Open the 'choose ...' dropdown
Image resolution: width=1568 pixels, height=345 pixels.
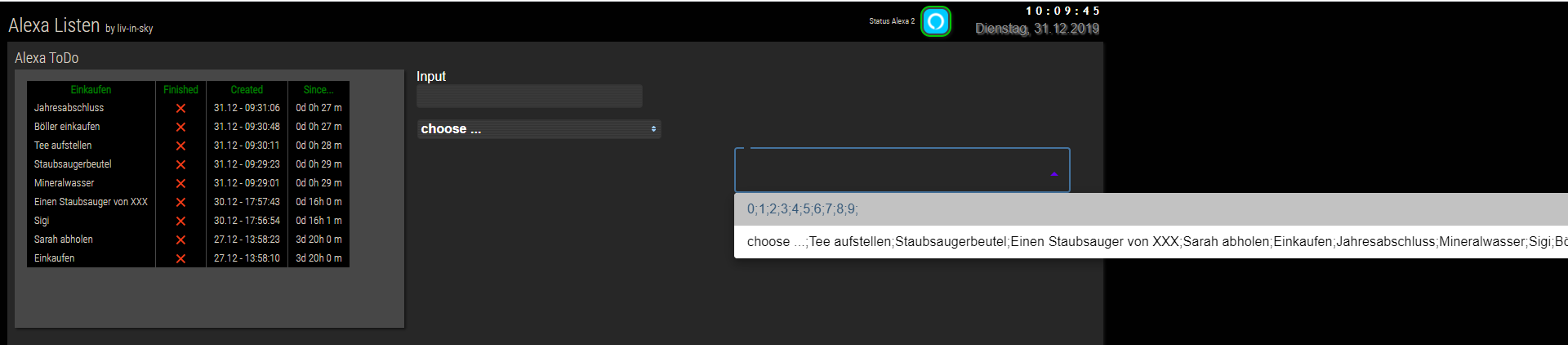point(539,129)
